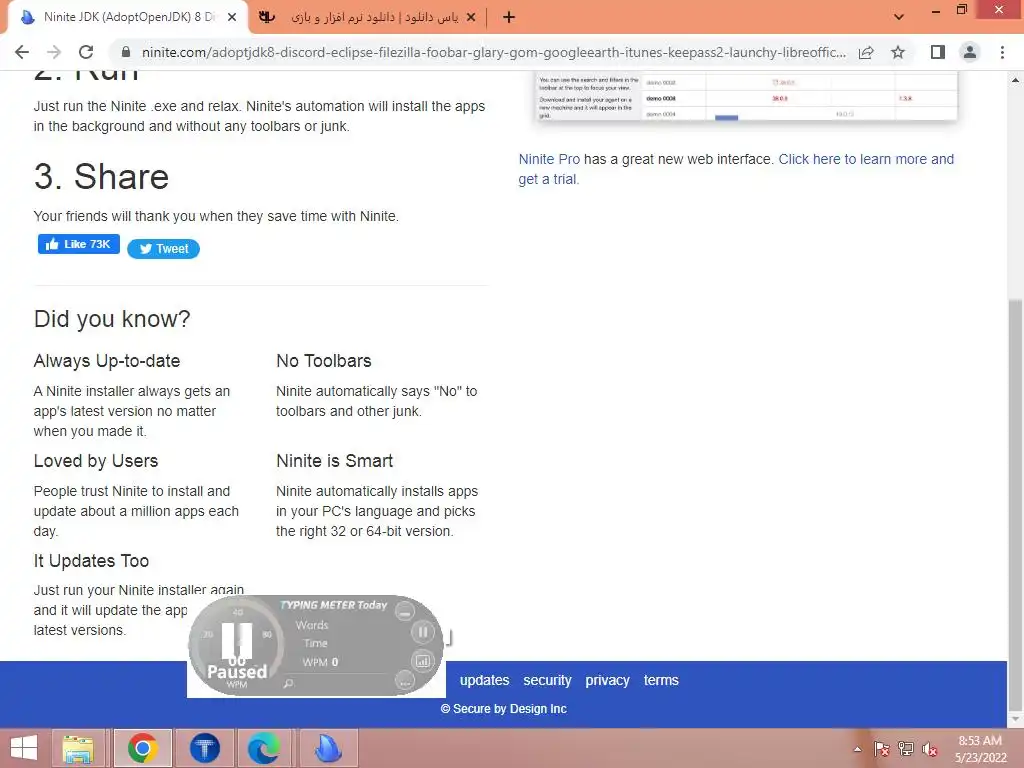Open the Windows Start menu
Screen dimensions: 1024x768
[24, 748]
